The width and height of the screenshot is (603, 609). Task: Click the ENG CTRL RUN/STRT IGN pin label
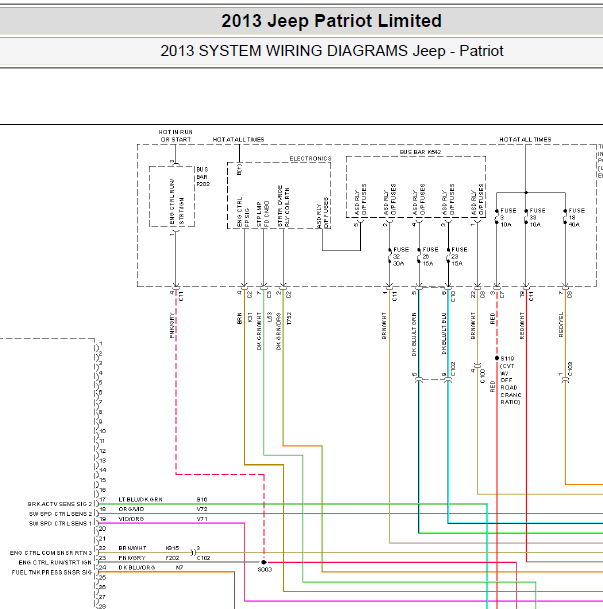click(50, 561)
